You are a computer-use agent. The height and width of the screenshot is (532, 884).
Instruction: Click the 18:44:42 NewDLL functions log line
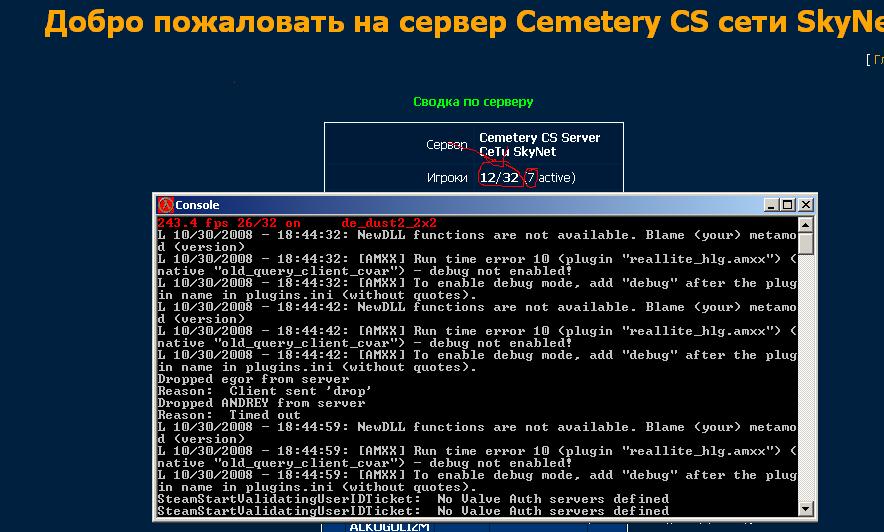pyautogui.click(x=477, y=313)
